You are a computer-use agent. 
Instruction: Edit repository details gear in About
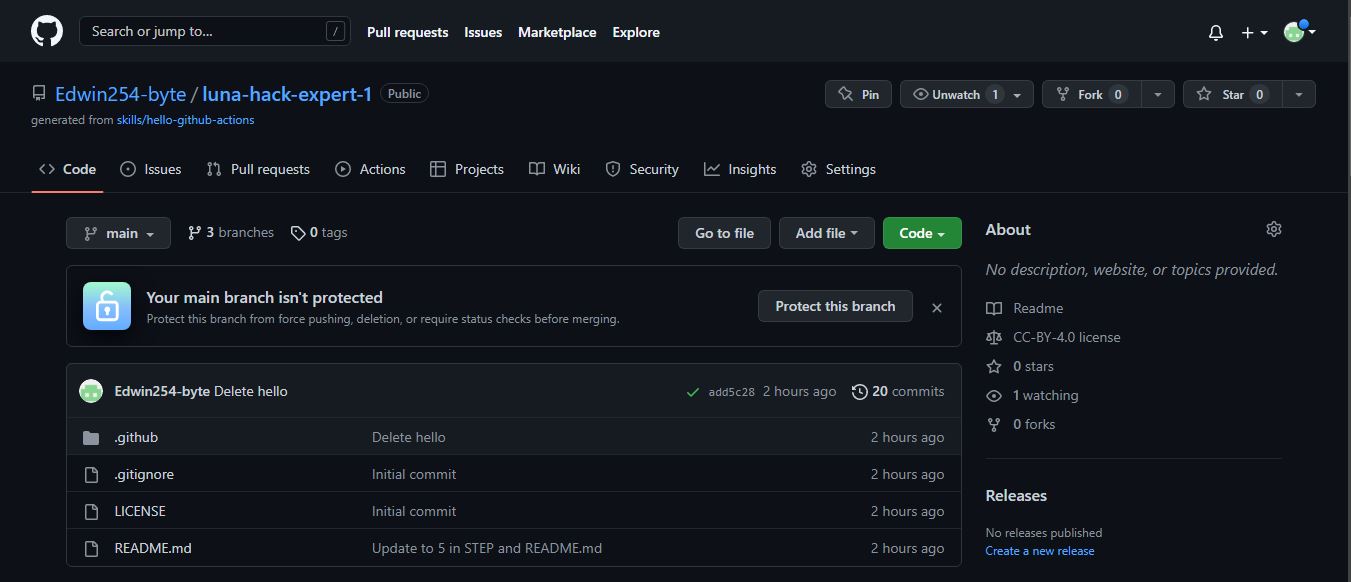(x=1273, y=229)
